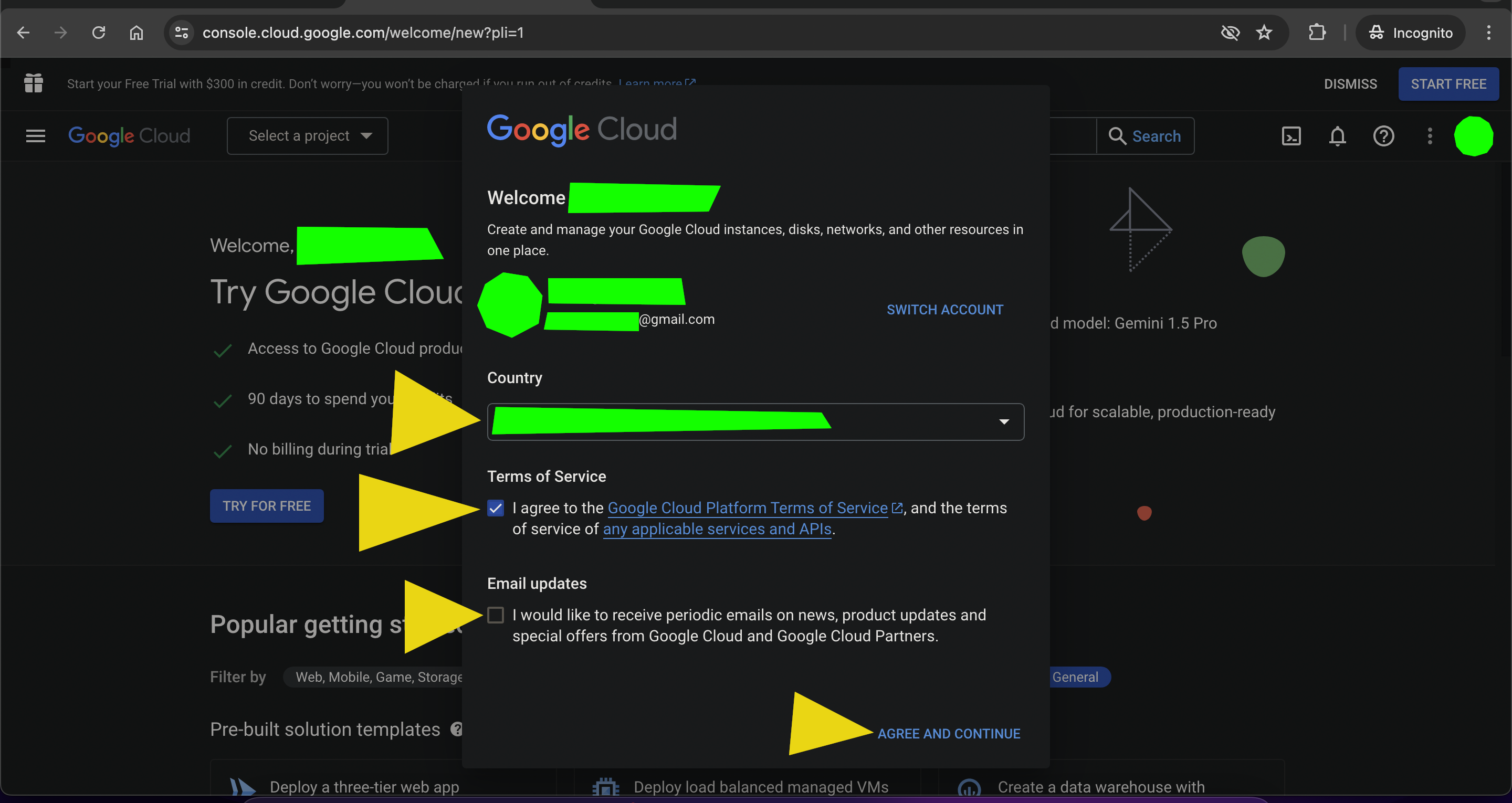The image size is (1512, 803).
Task: Open the console settings three-dot menu
Action: (1430, 136)
